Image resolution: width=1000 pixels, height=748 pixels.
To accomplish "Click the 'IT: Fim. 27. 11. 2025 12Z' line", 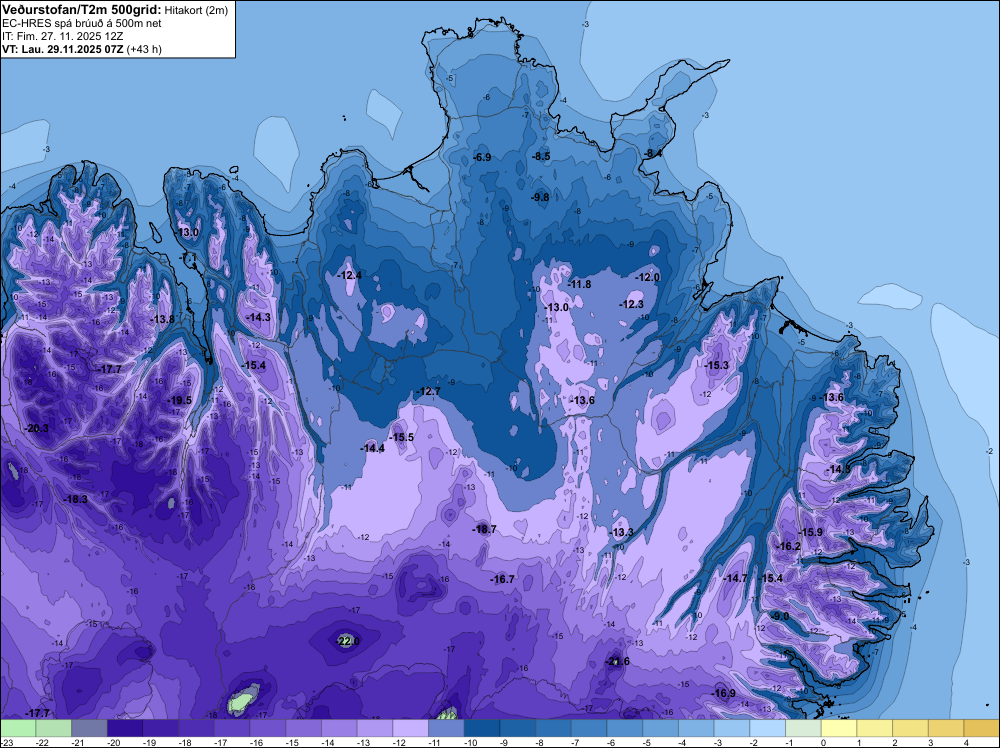I will tap(62, 36).
